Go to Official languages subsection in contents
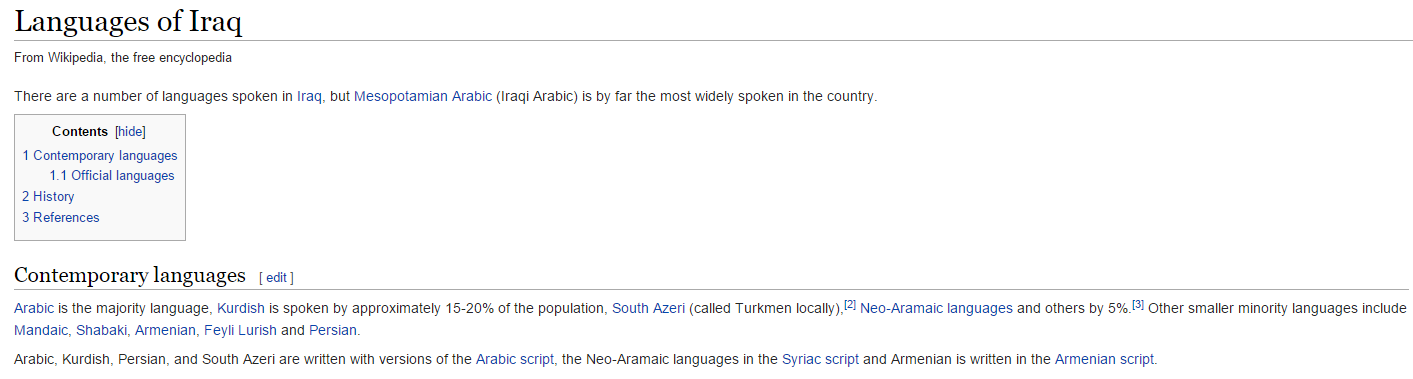The image size is (1413, 379). point(112,176)
